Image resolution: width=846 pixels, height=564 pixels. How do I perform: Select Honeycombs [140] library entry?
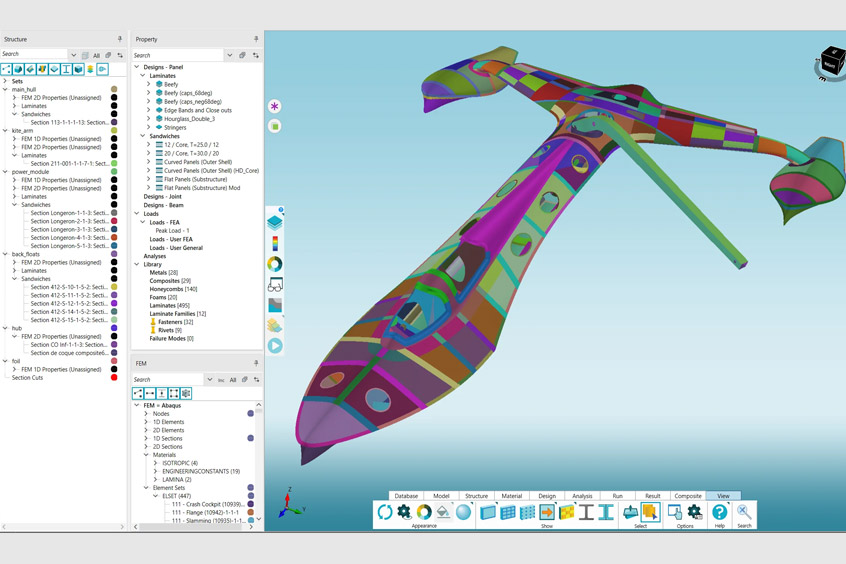173,289
